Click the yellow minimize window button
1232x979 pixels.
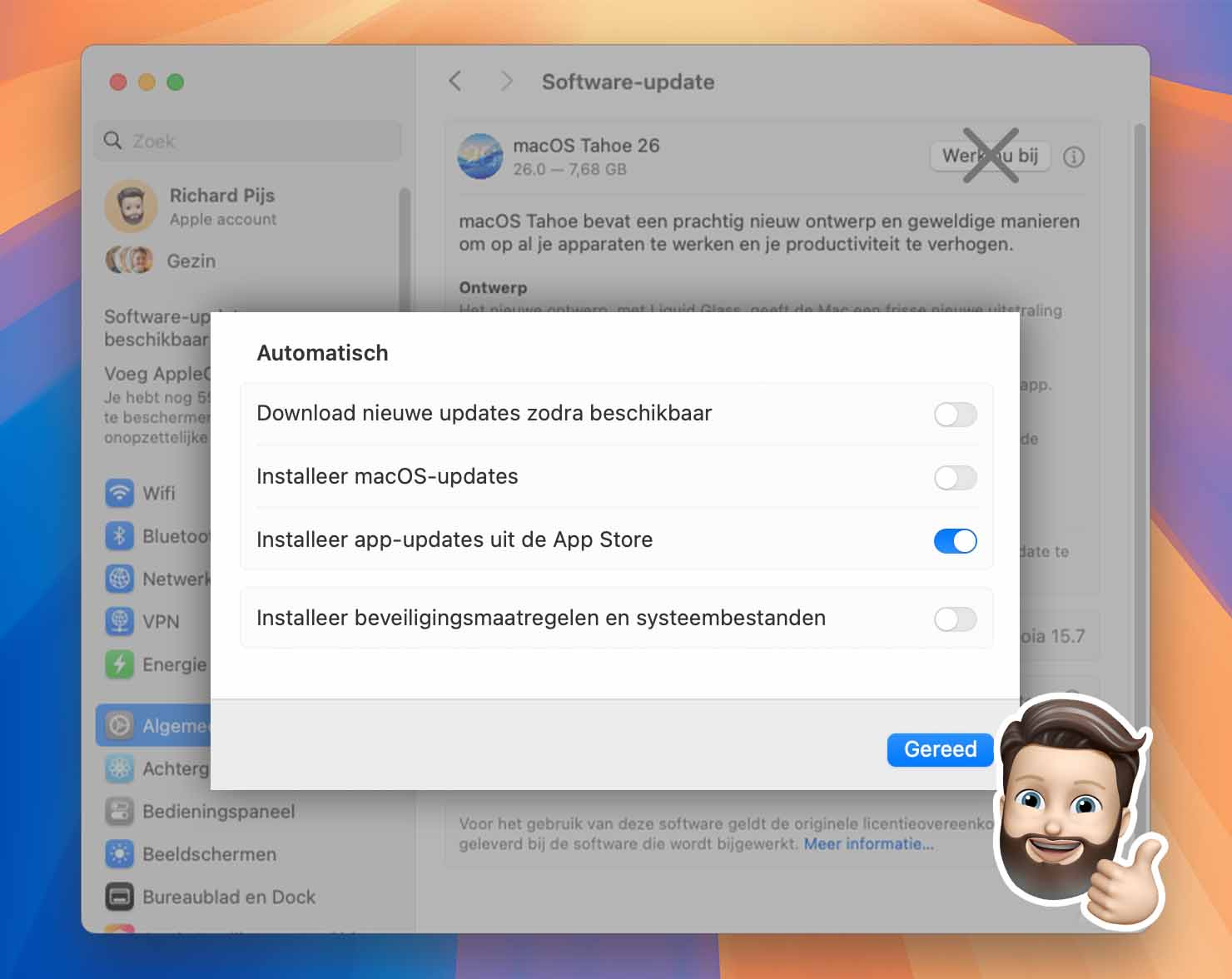coord(147,82)
